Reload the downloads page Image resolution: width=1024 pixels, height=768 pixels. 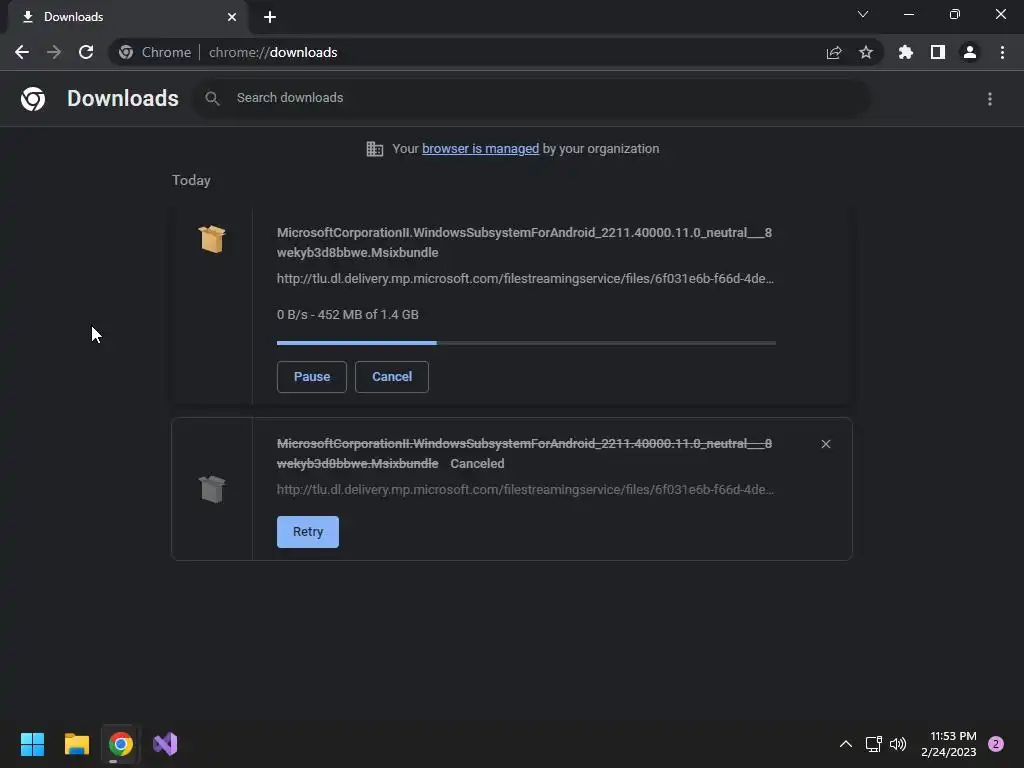[86, 52]
